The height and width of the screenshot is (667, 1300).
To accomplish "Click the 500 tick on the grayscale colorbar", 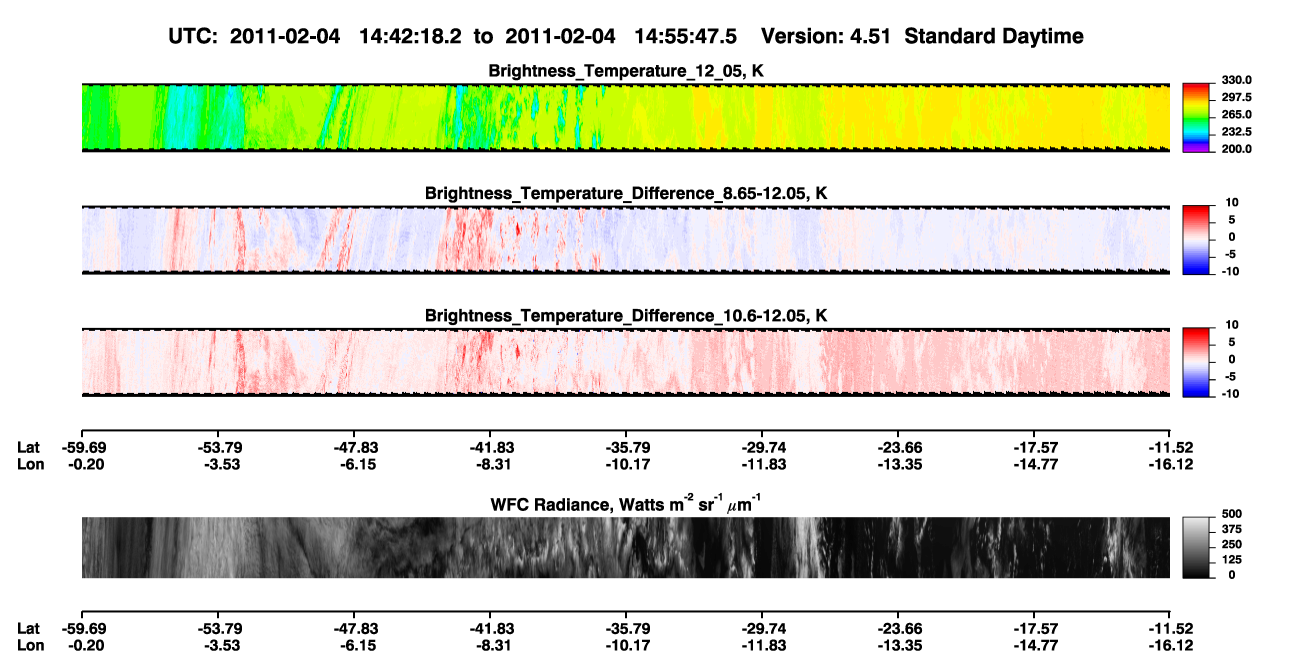I will [x=1233, y=513].
